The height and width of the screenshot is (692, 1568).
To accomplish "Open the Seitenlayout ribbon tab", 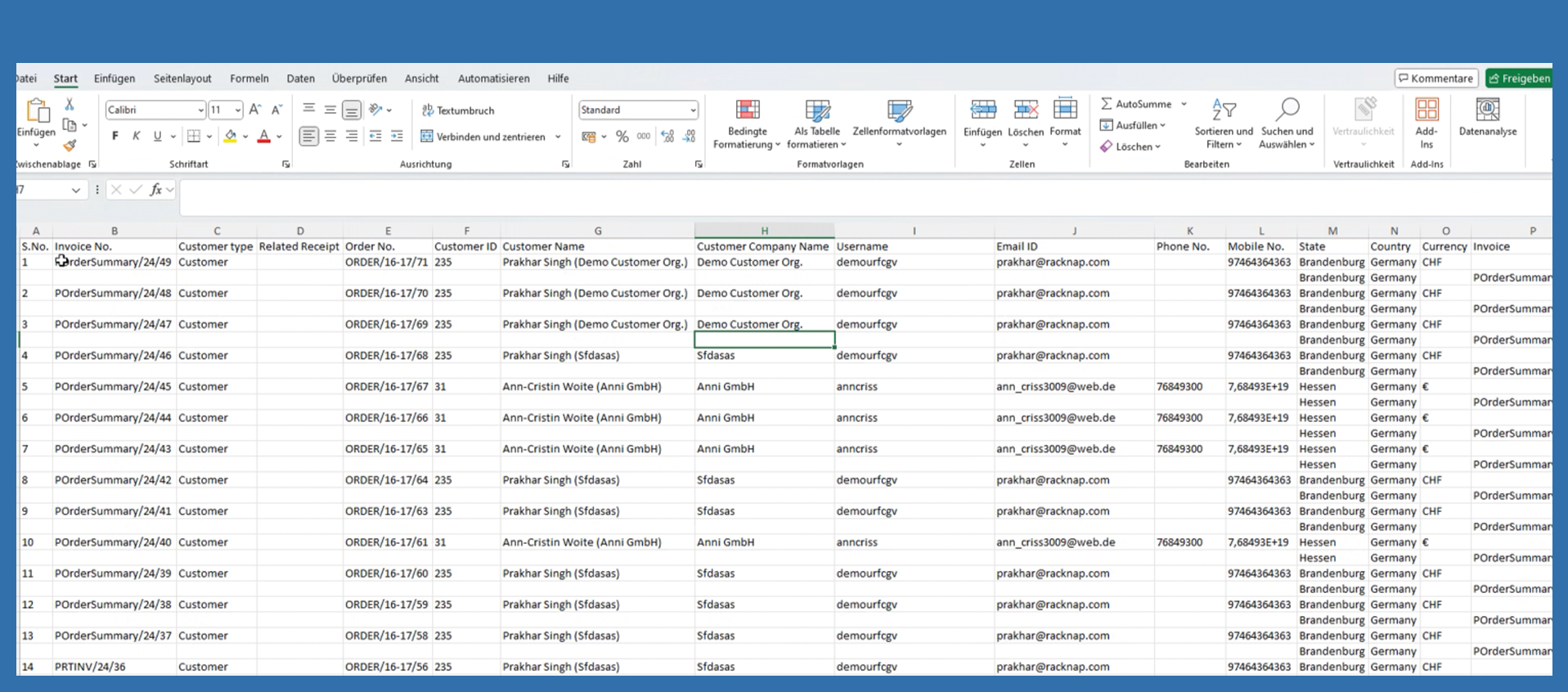I will [x=182, y=79].
